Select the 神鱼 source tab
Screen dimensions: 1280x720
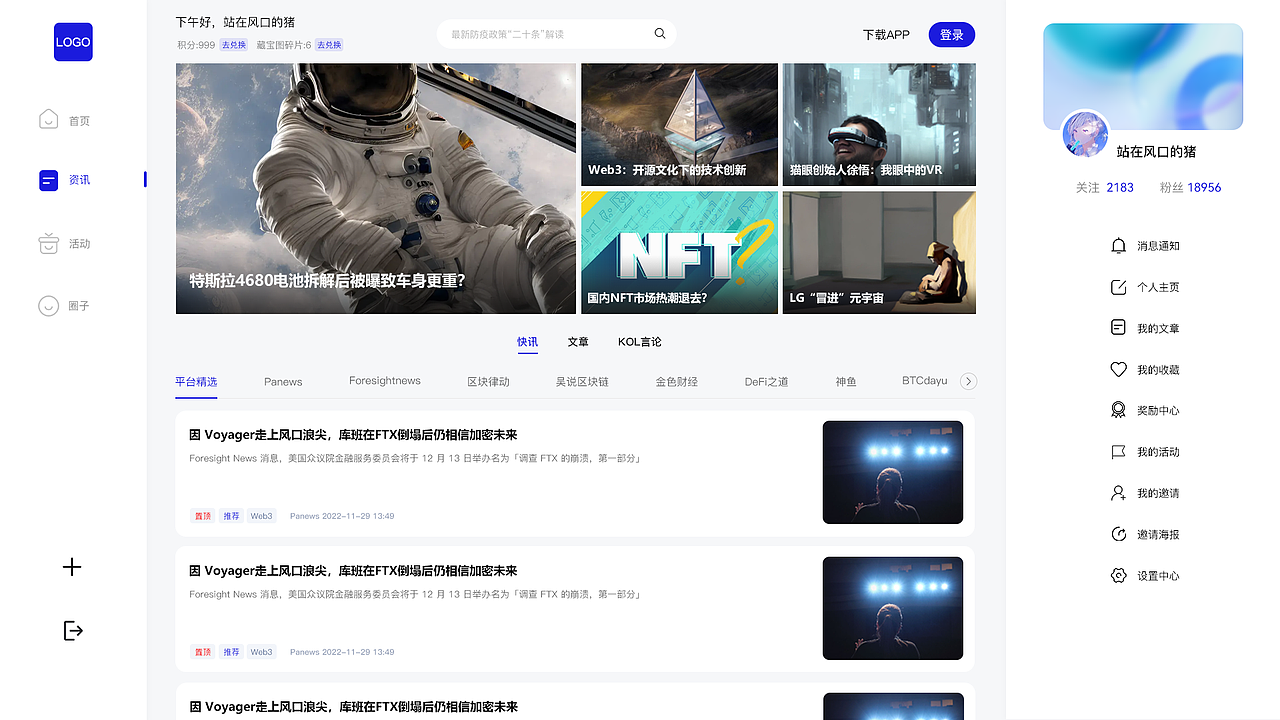coord(846,381)
